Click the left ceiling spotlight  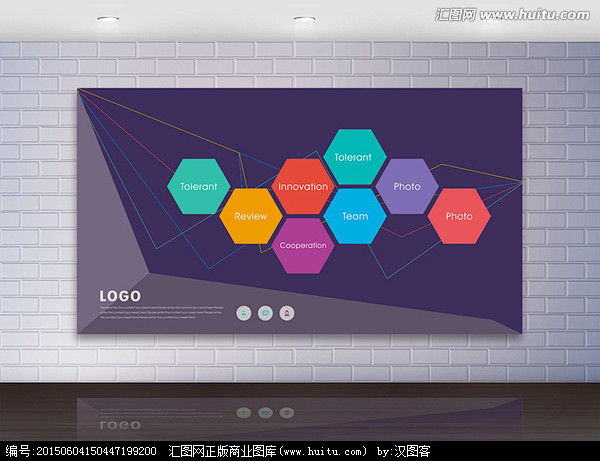106,20
